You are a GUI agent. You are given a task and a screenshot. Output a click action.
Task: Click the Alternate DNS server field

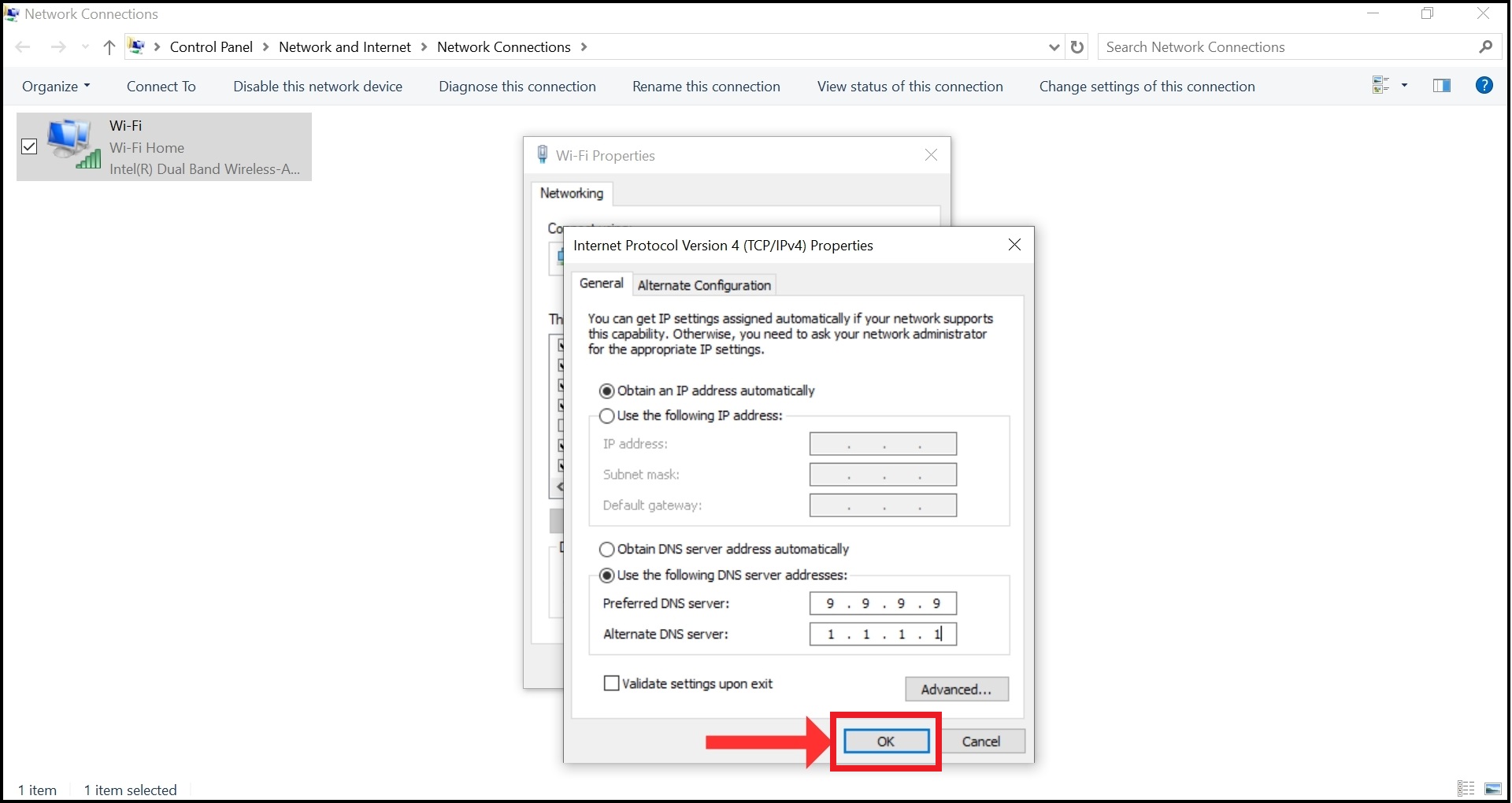point(883,635)
